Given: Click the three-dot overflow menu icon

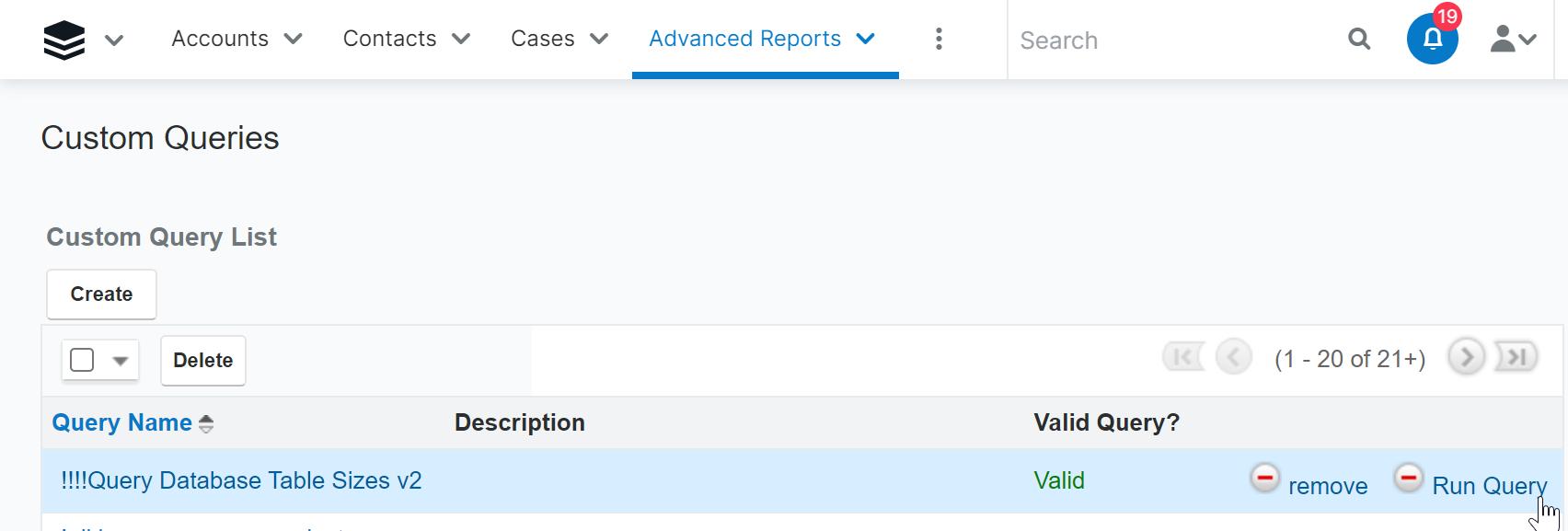Looking at the screenshot, I should pyautogui.click(x=939, y=39).
